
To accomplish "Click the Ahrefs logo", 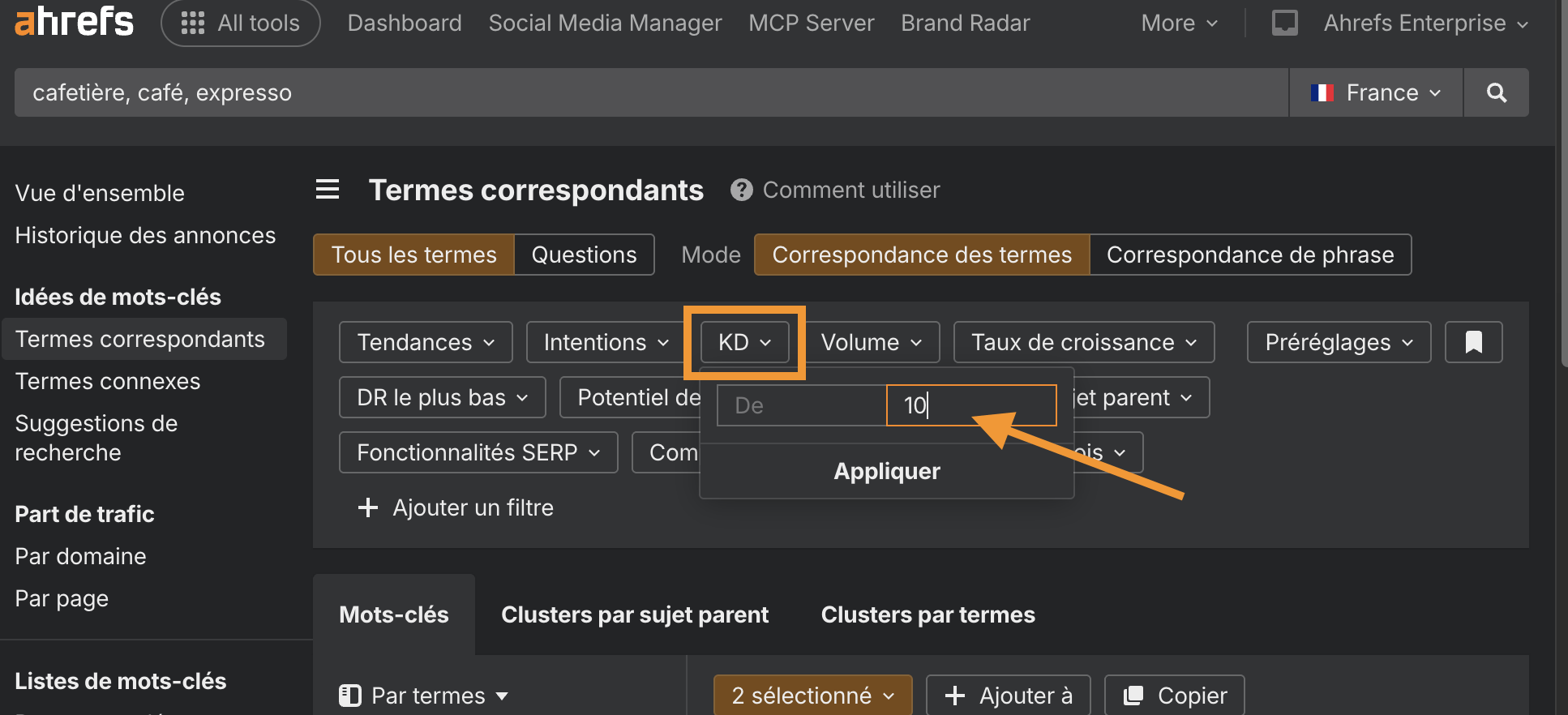I will [74, 22].
